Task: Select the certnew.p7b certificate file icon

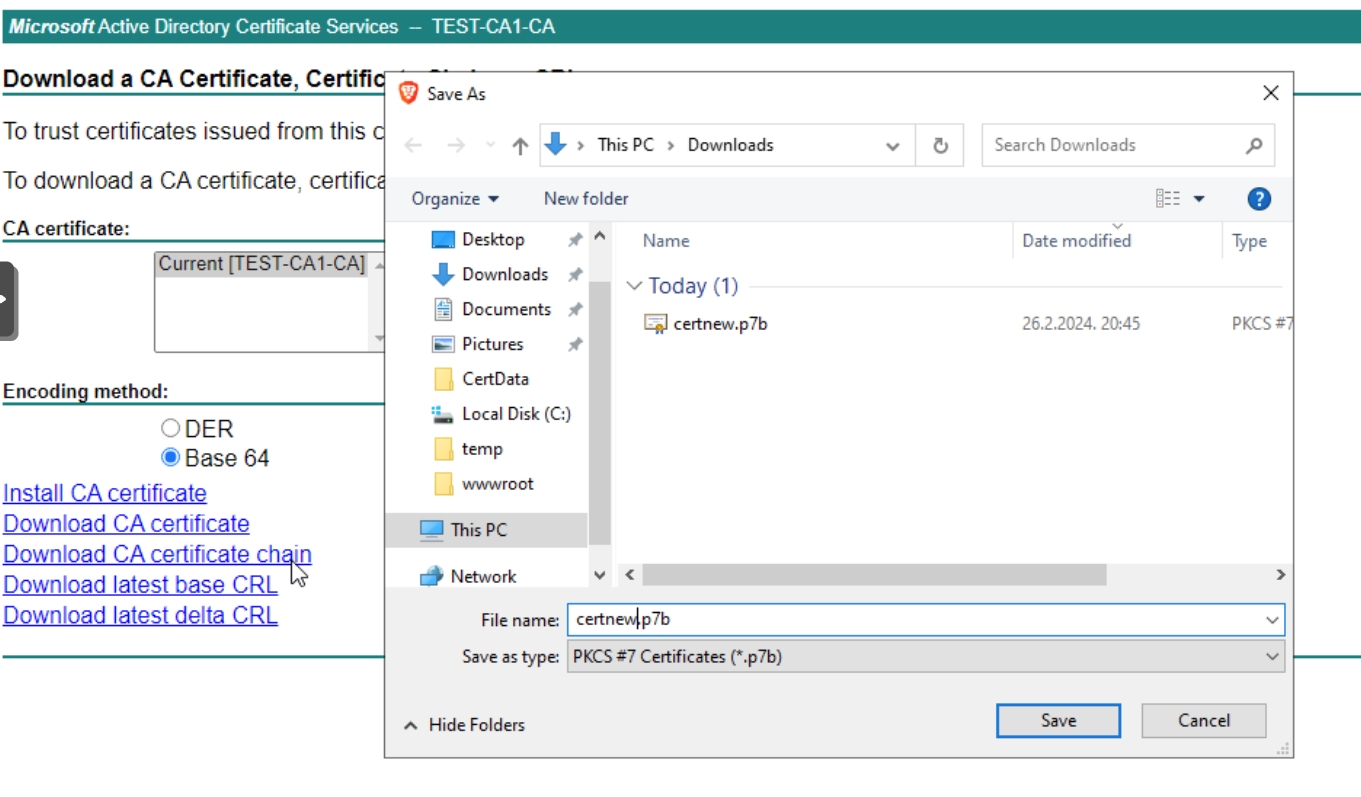Action: click(655, 323)
